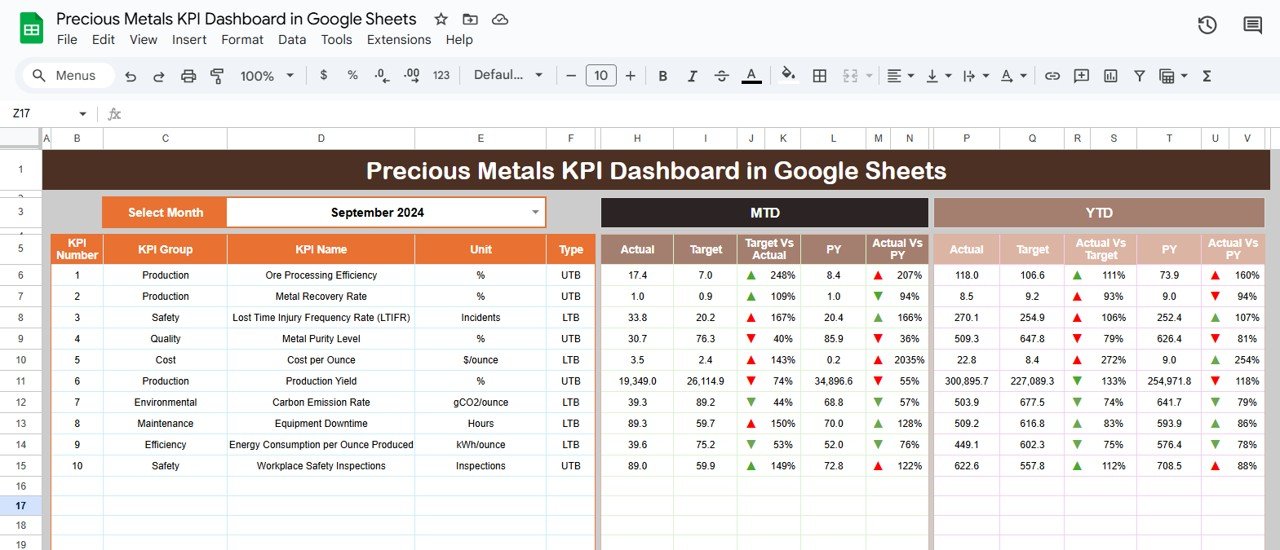Open the font family dropdown

[508, 75]
